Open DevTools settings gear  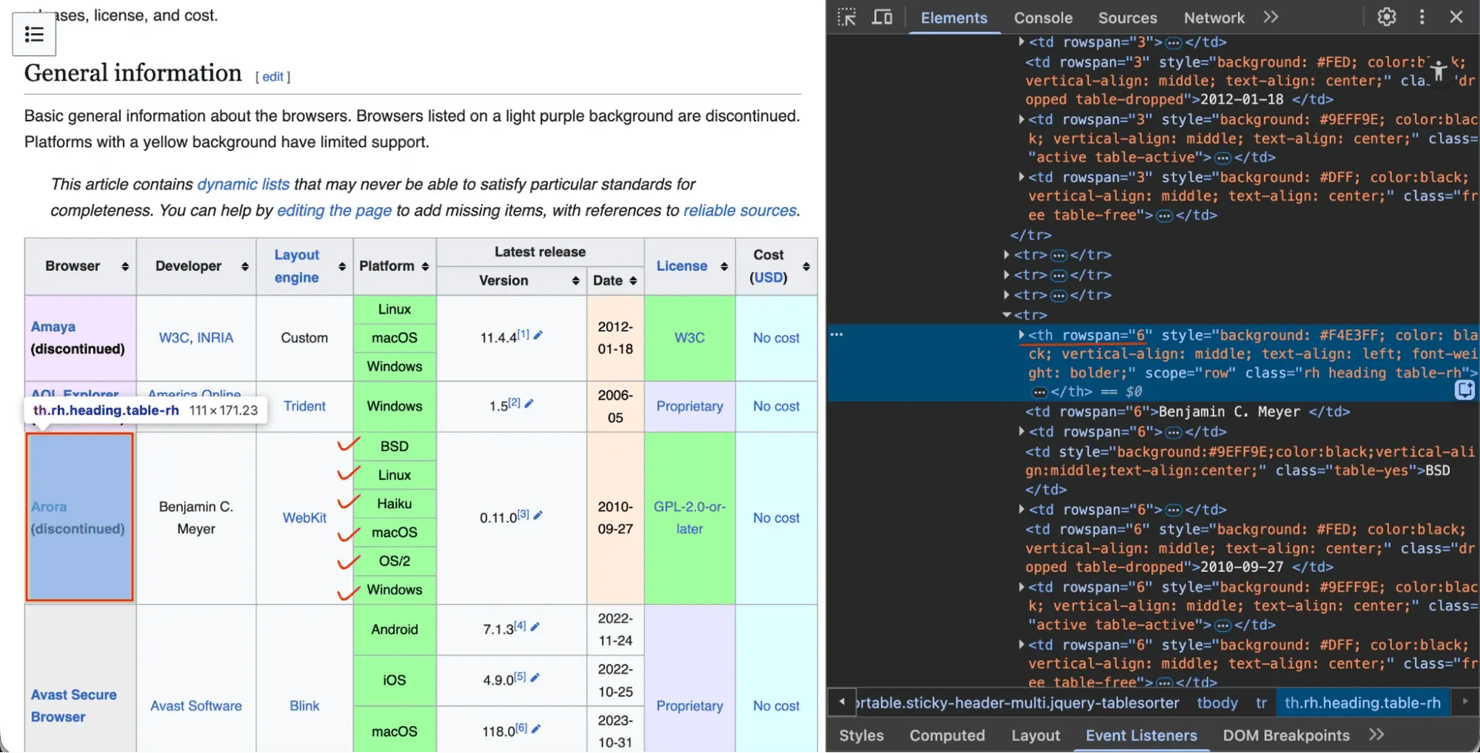point(1386,17)
